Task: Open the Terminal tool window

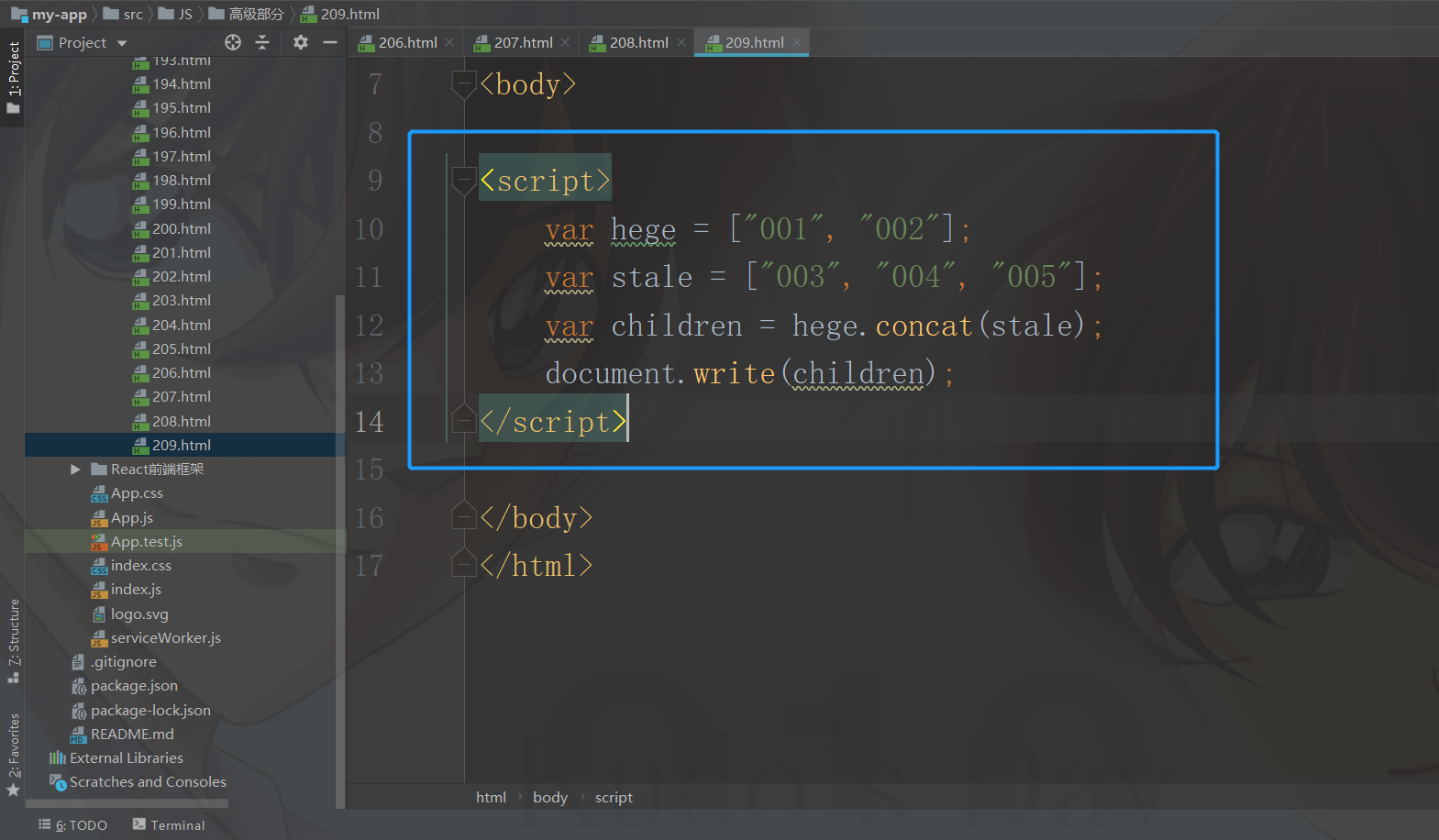Action: [x=169, y=825]
